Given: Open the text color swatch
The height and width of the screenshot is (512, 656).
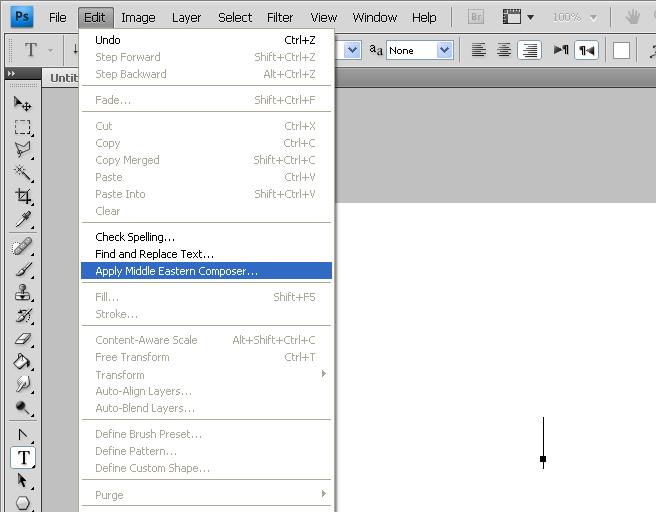Looking at the screenshot, I should click(621, 51).
